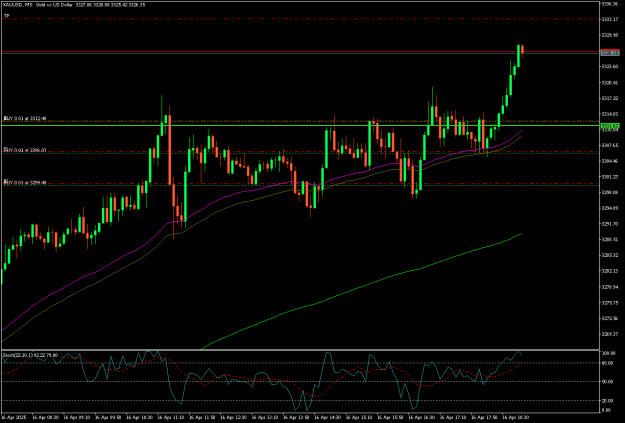Click the 16 Apr 08:30 time label
Image resolution: width=625 pixels, height=423 pixels.
point(45,417)
